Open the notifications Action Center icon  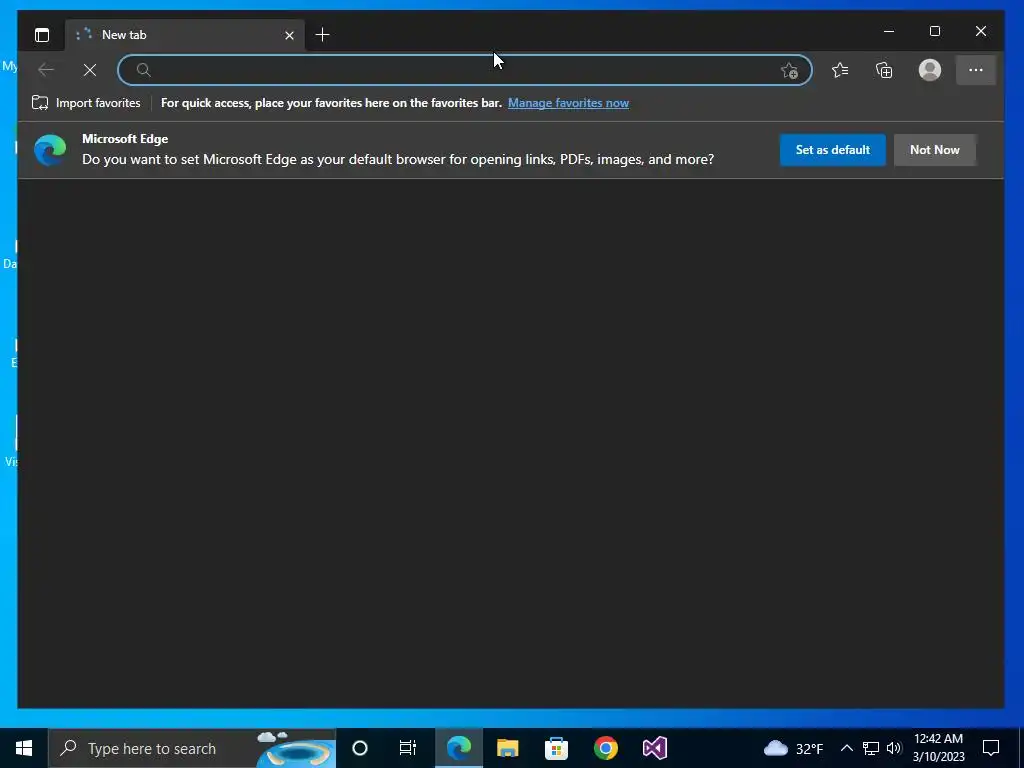(x=991, y=748)
